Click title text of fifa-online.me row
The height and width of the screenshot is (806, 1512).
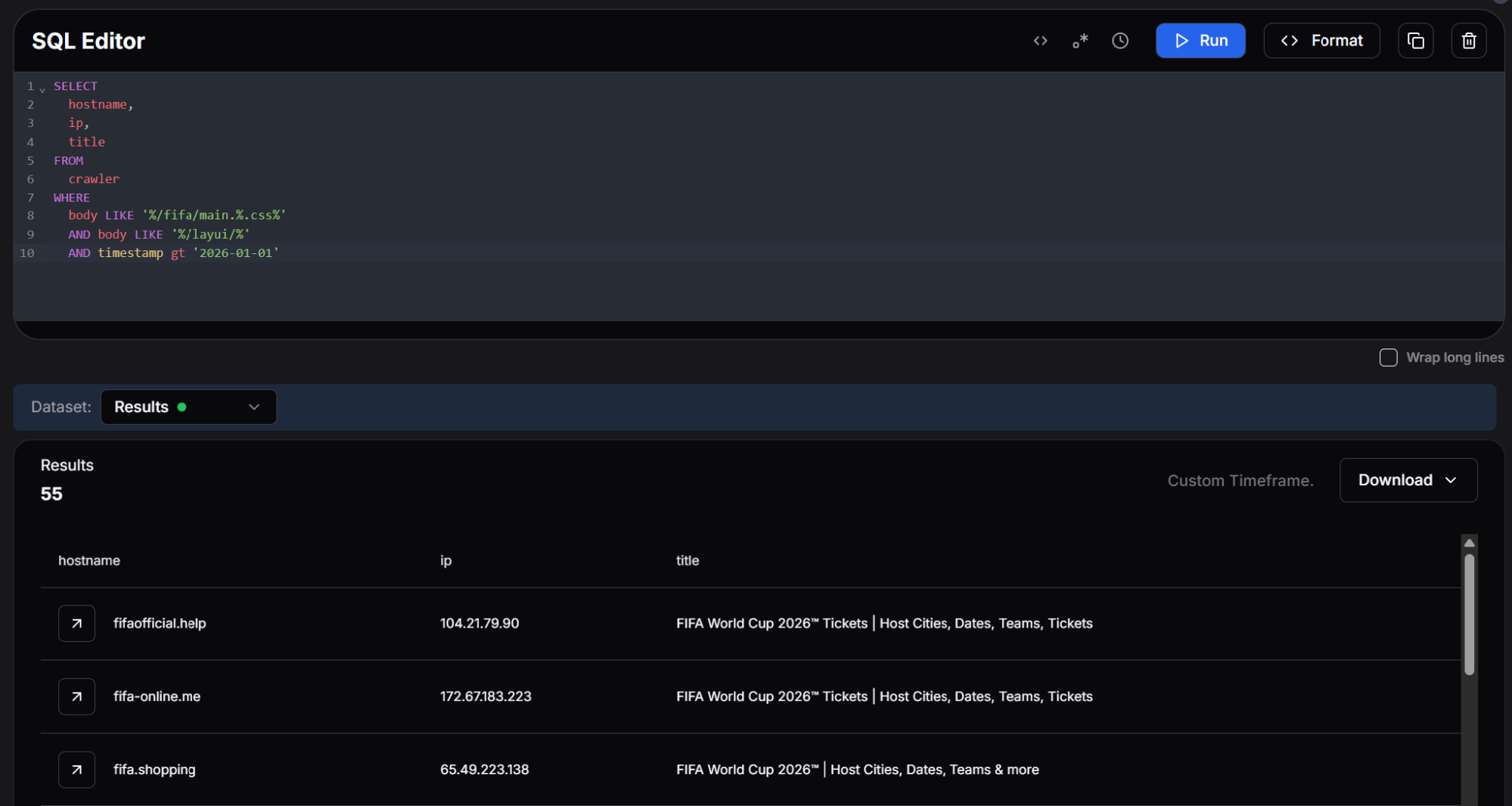884,696
